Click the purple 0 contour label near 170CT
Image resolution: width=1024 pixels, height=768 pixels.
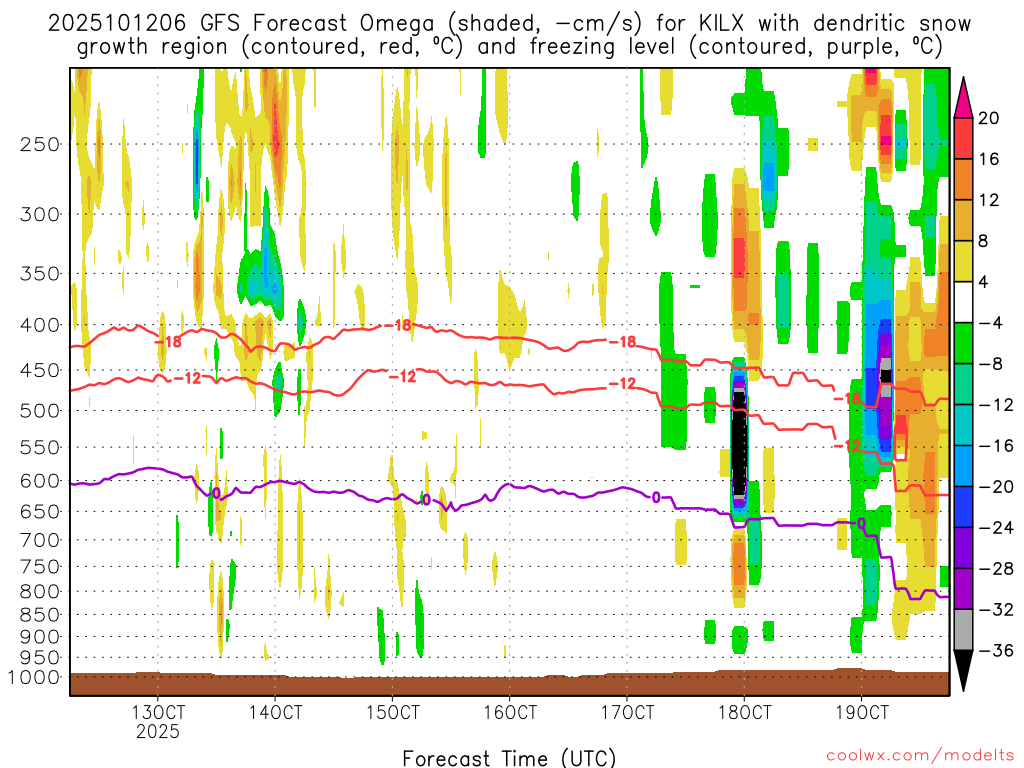(656, 497)
